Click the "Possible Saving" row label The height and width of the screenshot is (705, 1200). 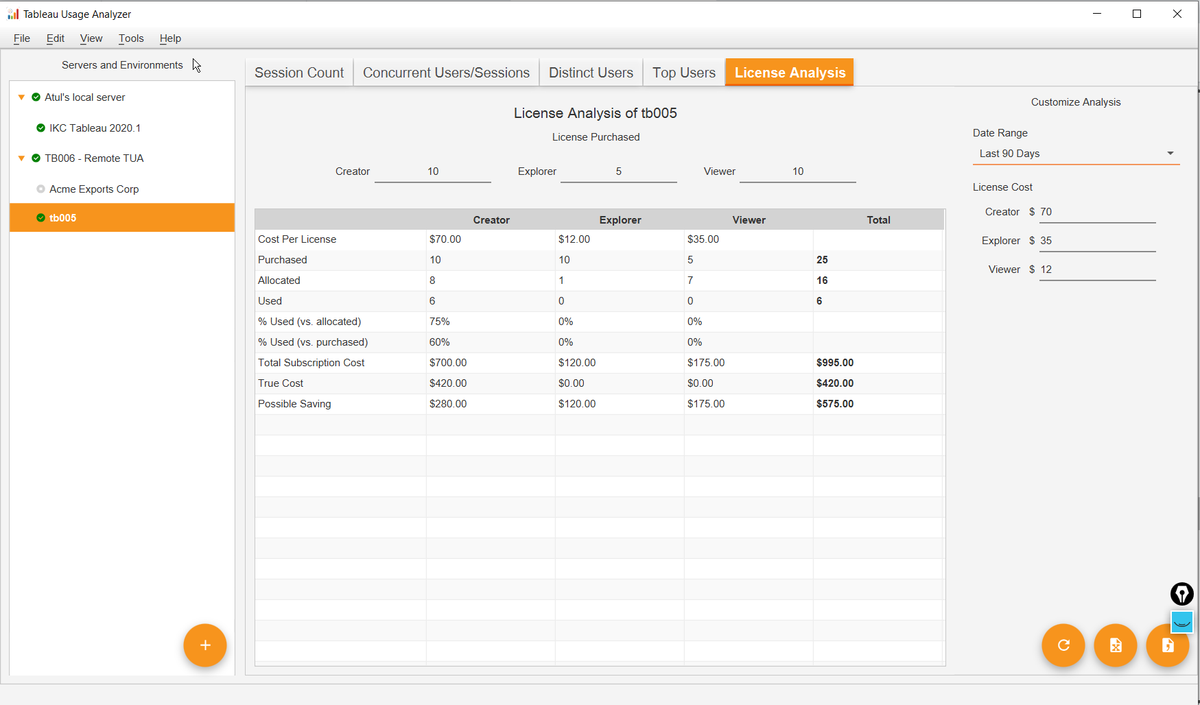pos(294,404)
